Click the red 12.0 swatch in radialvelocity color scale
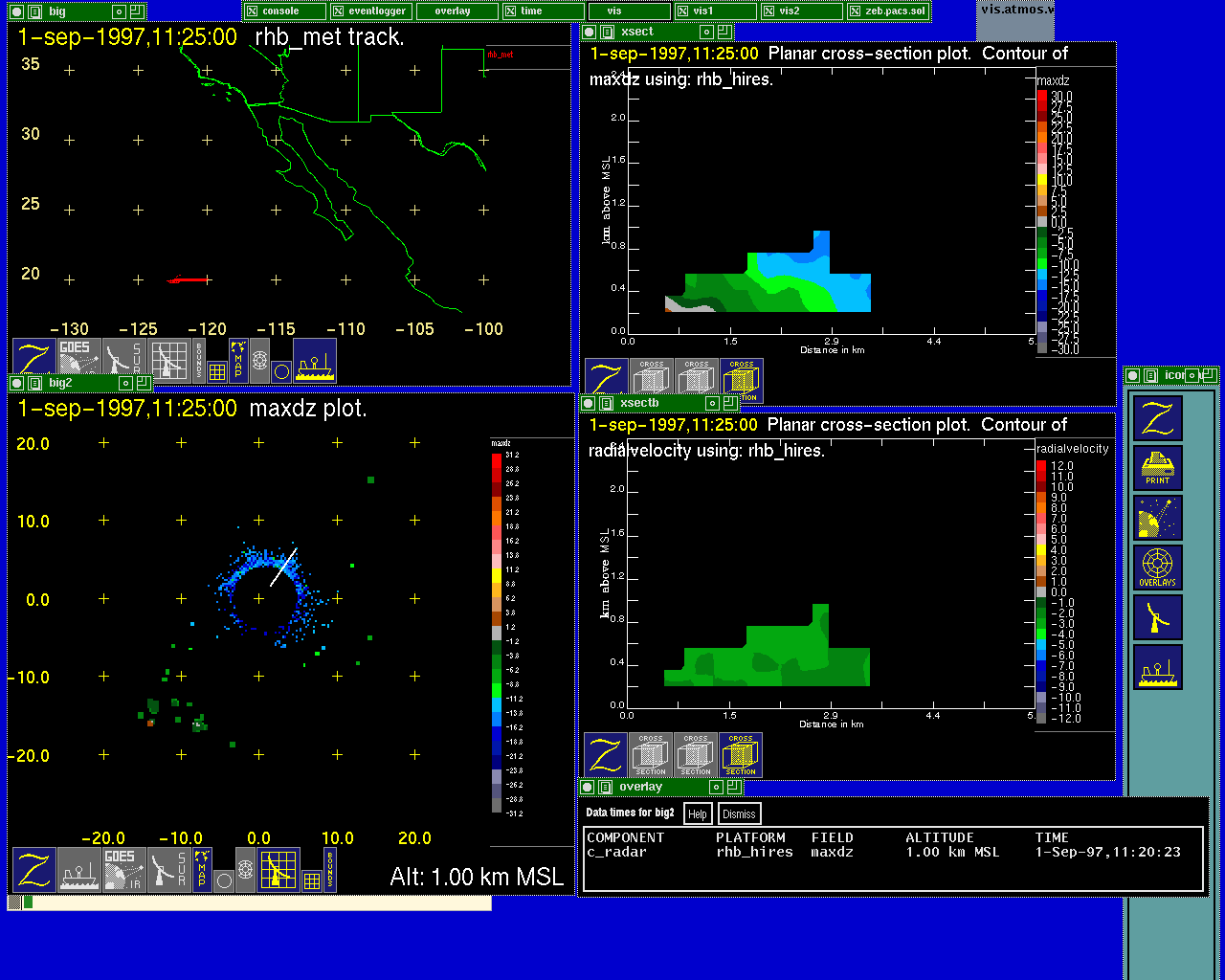1225x980 pixels. [x=1042, y=466]
